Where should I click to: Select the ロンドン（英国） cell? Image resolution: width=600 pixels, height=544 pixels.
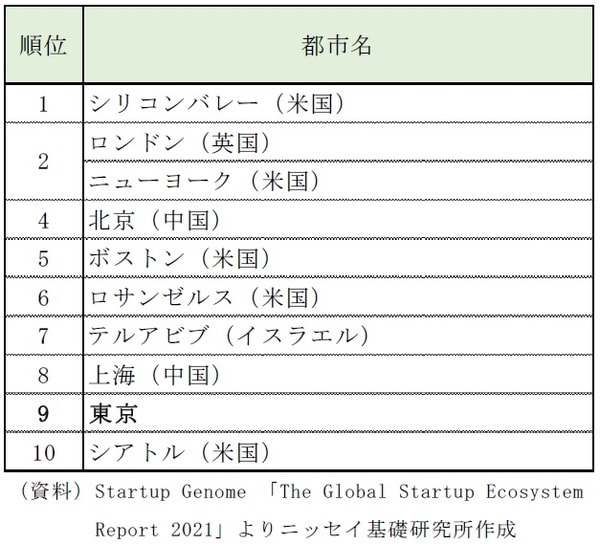tap(180, 142)
